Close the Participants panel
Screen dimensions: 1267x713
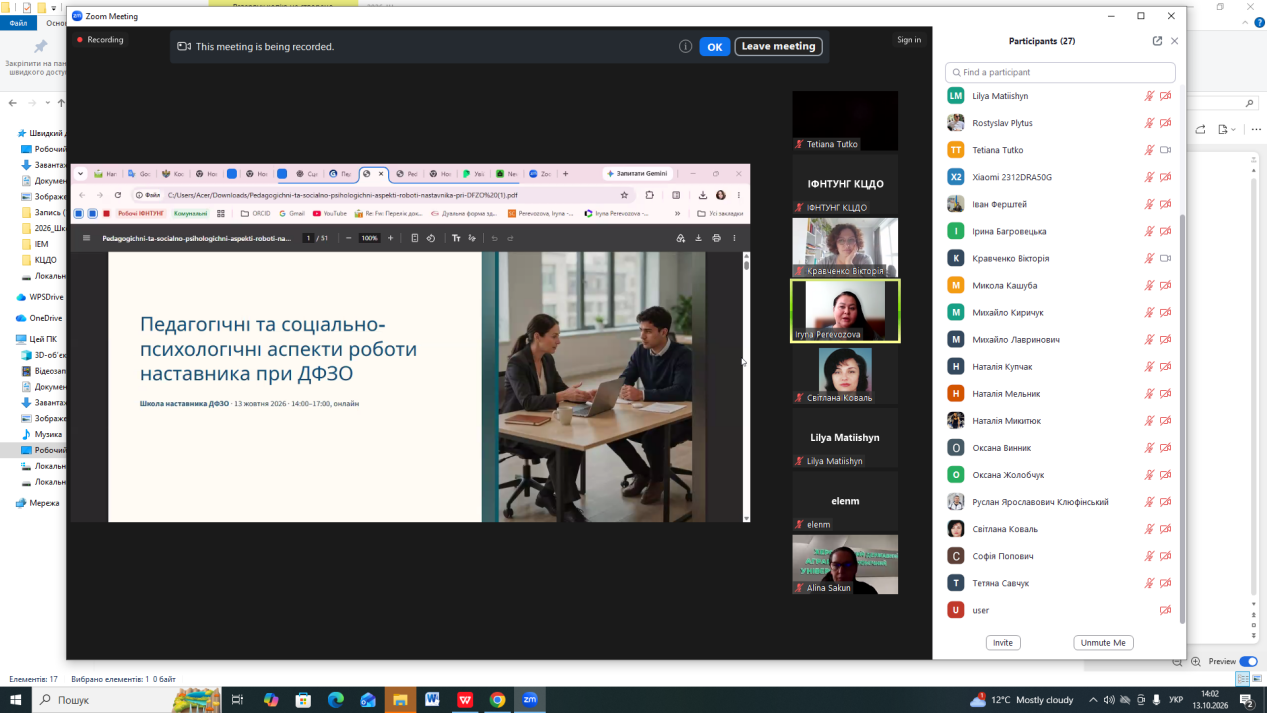pyautogui.click(x=1175, y=41)
